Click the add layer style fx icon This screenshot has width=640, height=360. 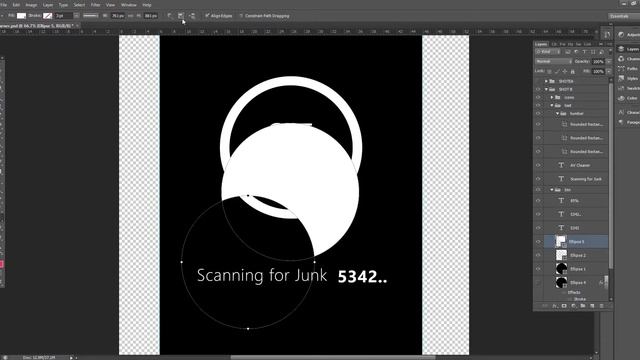[554, 306]
